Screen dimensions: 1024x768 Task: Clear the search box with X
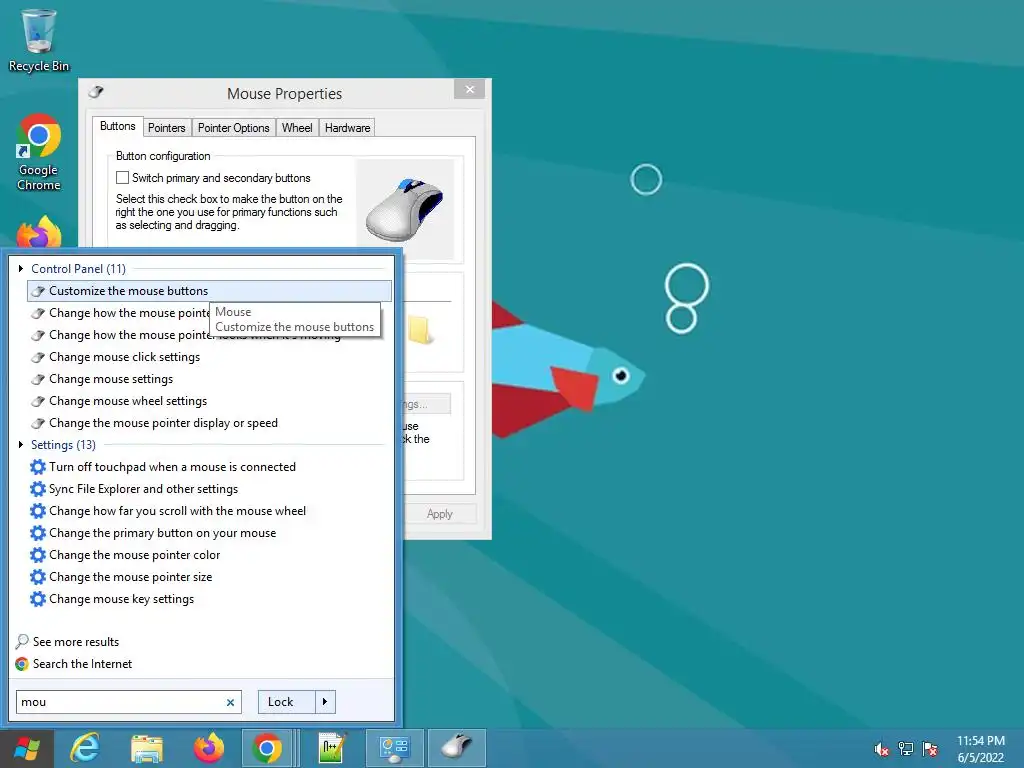click(231, 703)
